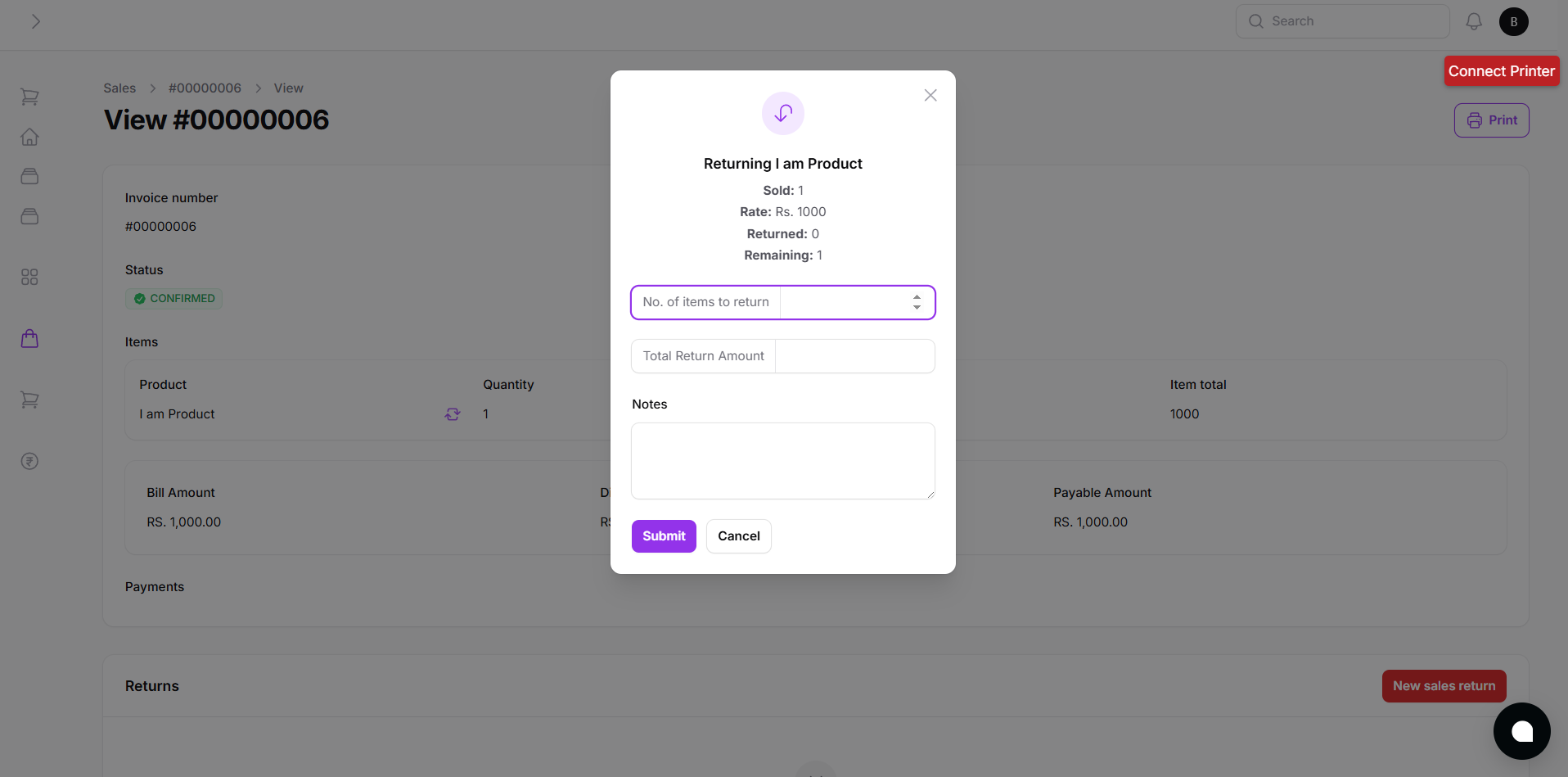The width and height of the screenshot is (1568, 777).
Task: Open the wallet icon in the sidebar
Action: tap(29, 176)
